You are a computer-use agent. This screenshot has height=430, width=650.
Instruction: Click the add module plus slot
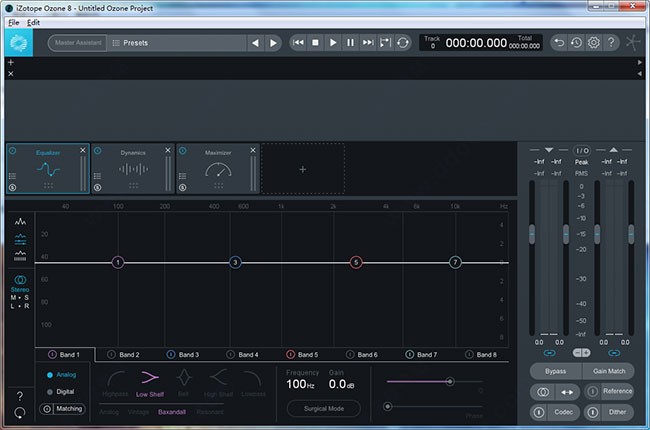coord(303,169)
